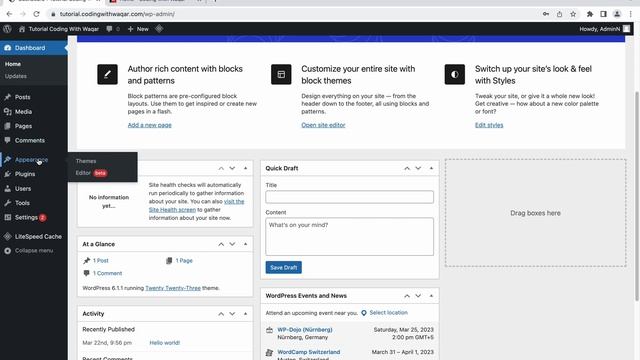This screenshot has height=360, width=640.
Task: Click the password key icon in address bar
Action: (546, 14)
